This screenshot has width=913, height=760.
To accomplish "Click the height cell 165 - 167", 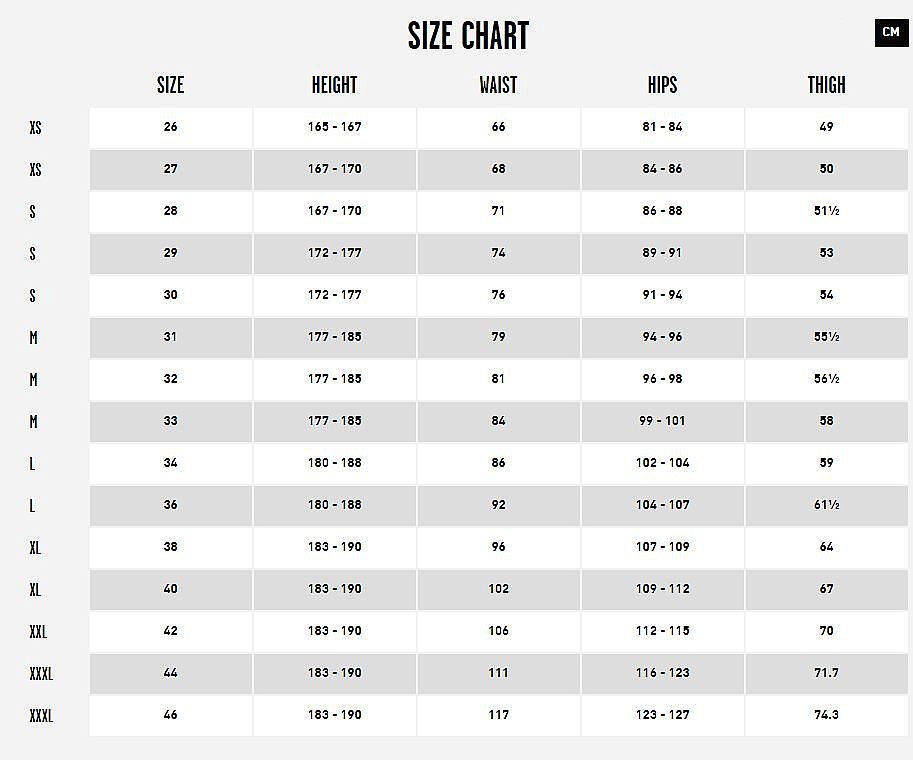I will 335,127.
